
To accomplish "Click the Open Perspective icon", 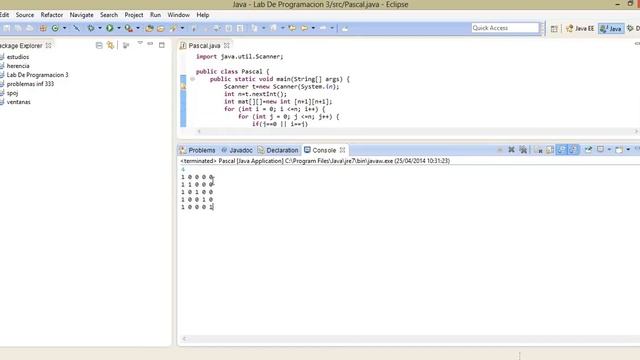I will click(554, 29).
